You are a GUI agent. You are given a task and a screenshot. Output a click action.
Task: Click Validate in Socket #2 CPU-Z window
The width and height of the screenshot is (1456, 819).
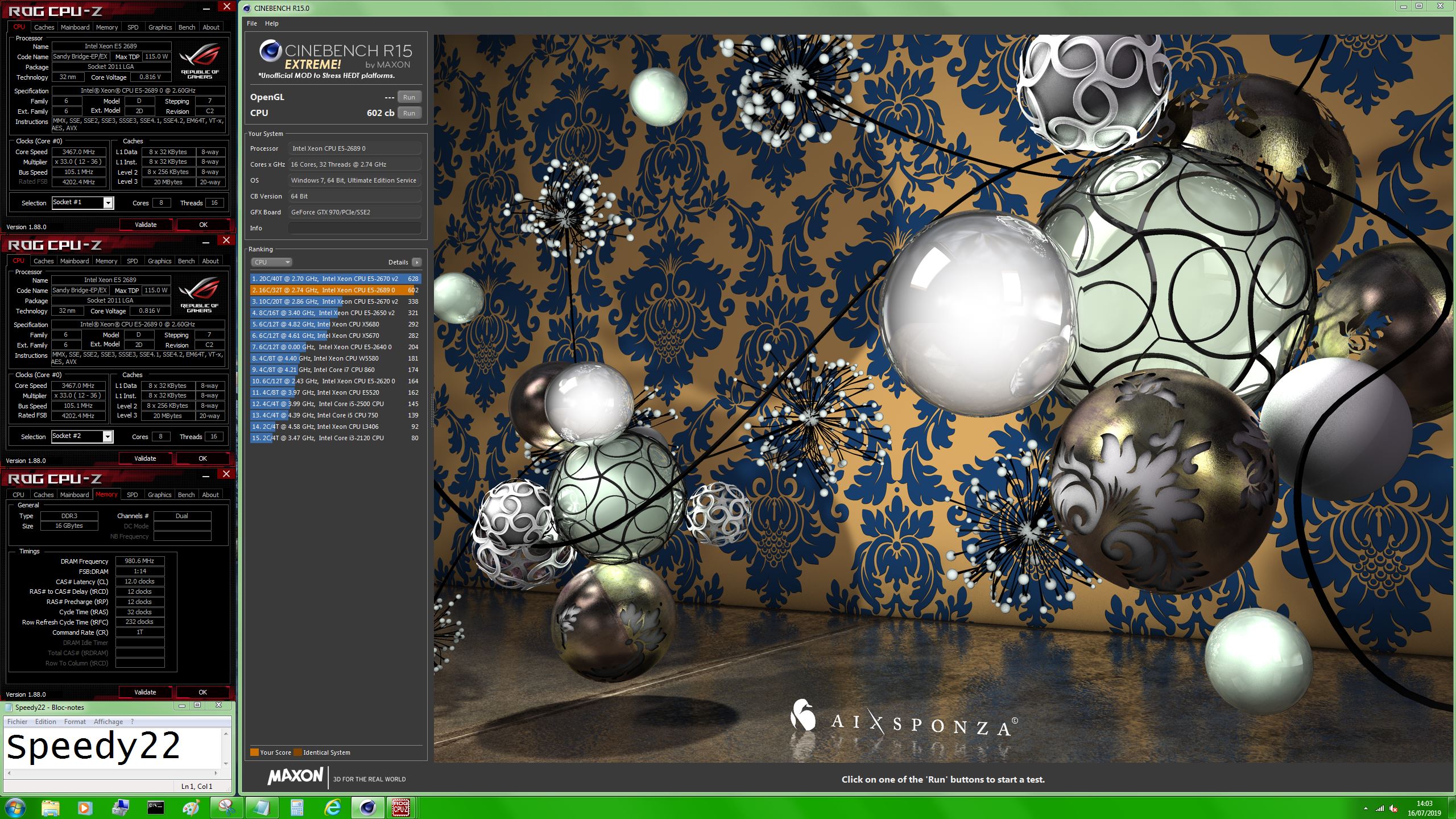pos(145,458)
